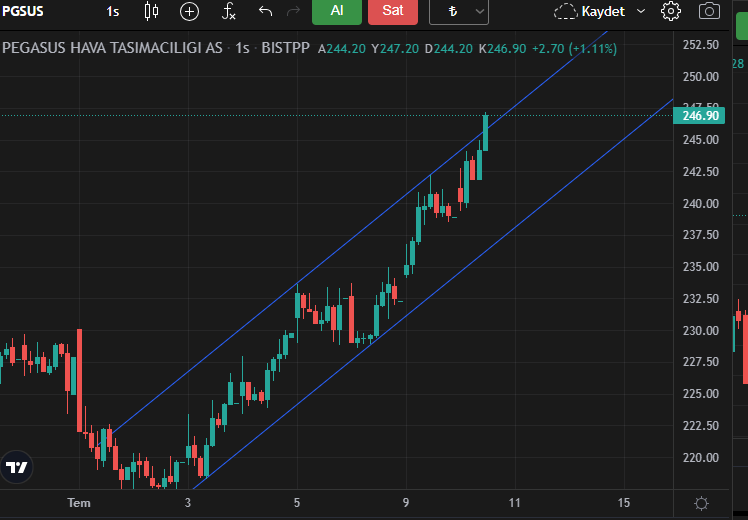Add a symbol to compare with plus icon

[x=189, y=11]
